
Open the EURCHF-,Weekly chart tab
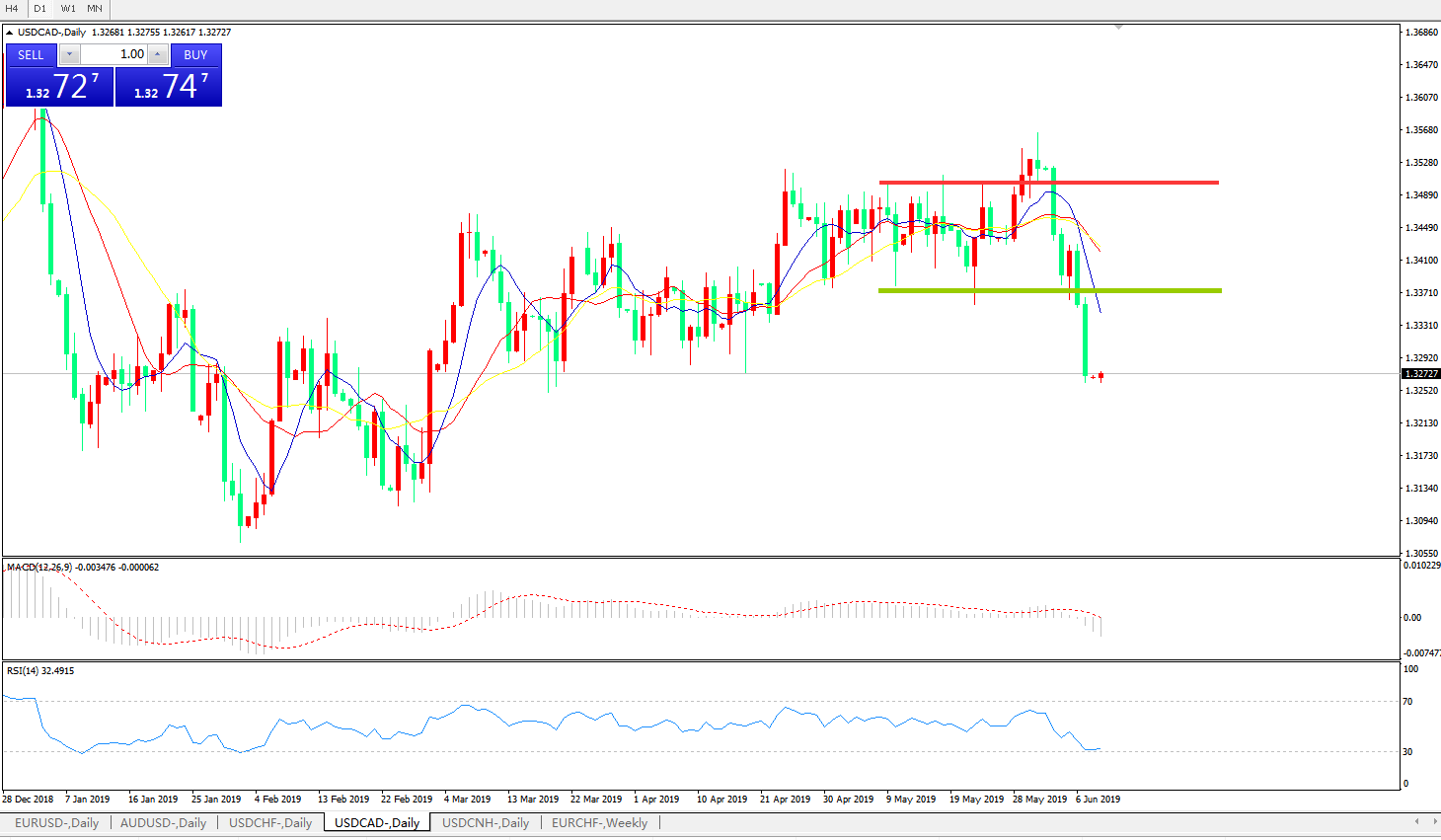(599, 823)
